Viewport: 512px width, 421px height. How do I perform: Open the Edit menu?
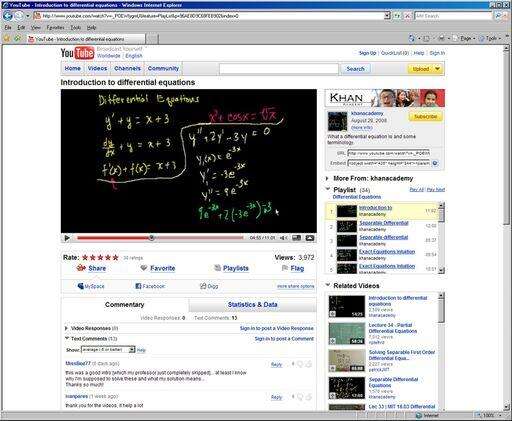tap(21, 27)
